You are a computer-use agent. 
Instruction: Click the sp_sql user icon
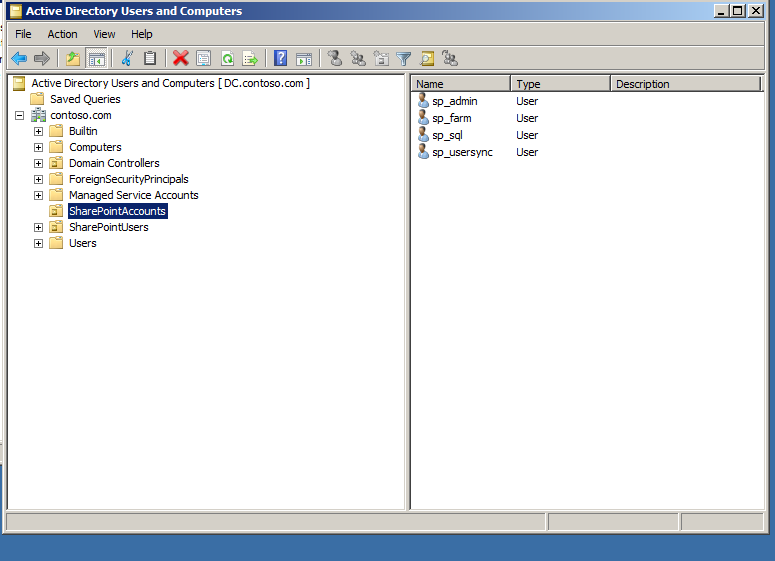(x=423, y=134)
